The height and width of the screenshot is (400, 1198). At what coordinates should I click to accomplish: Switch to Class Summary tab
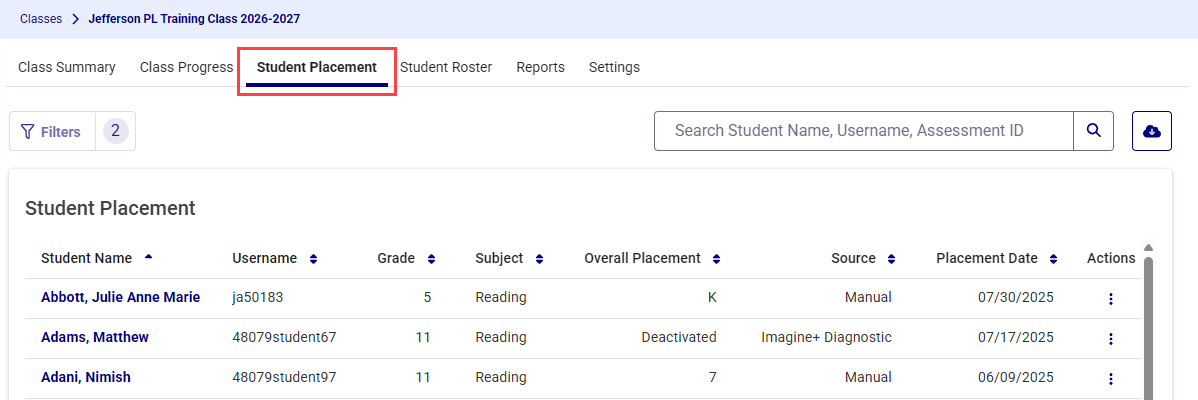(67, 67)
